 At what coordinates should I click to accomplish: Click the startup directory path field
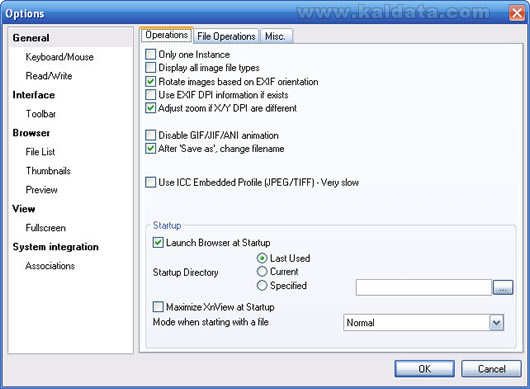424,287
